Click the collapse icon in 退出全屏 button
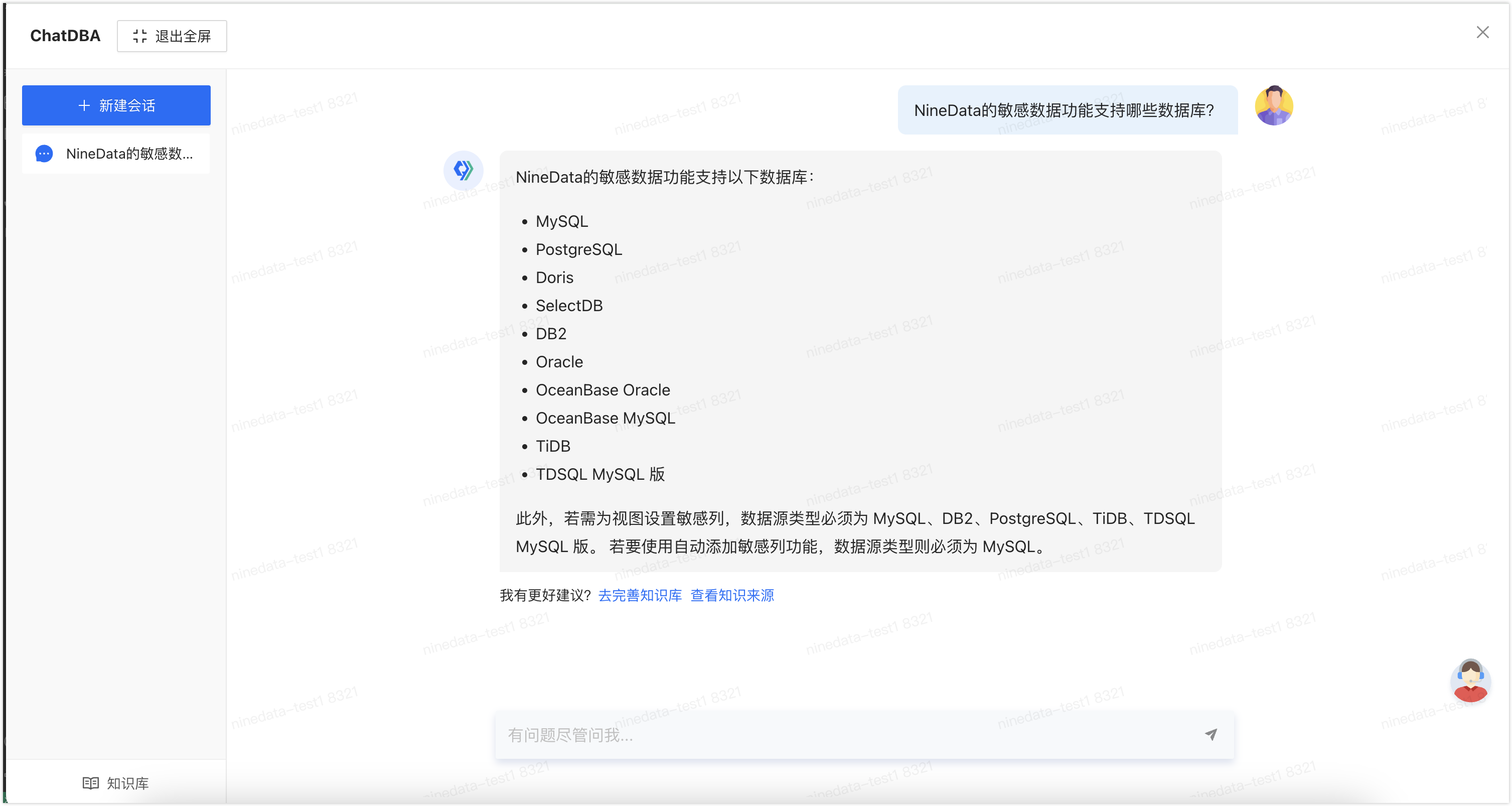This screenshot has width=1512, height=806. click(139, 37)
